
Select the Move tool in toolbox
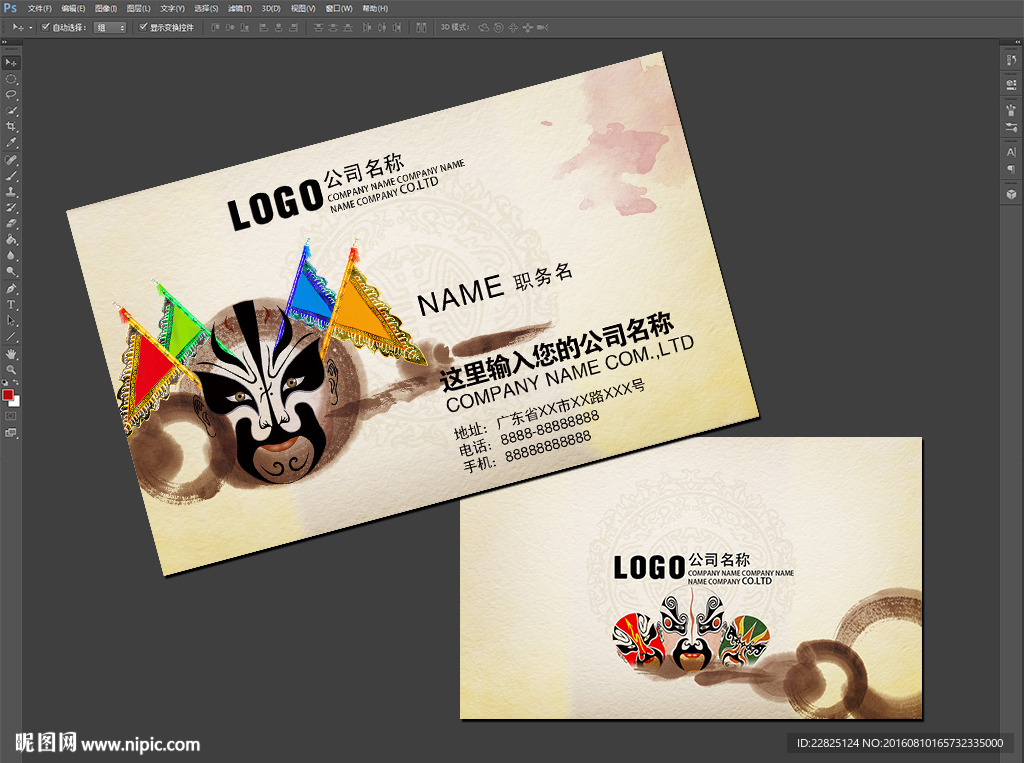click(11, 63)
